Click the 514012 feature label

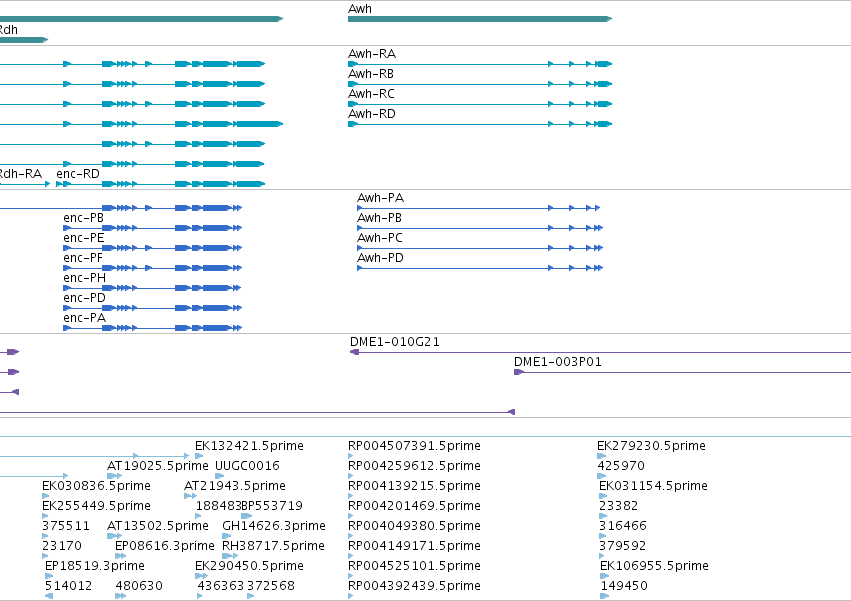(68, 587)
